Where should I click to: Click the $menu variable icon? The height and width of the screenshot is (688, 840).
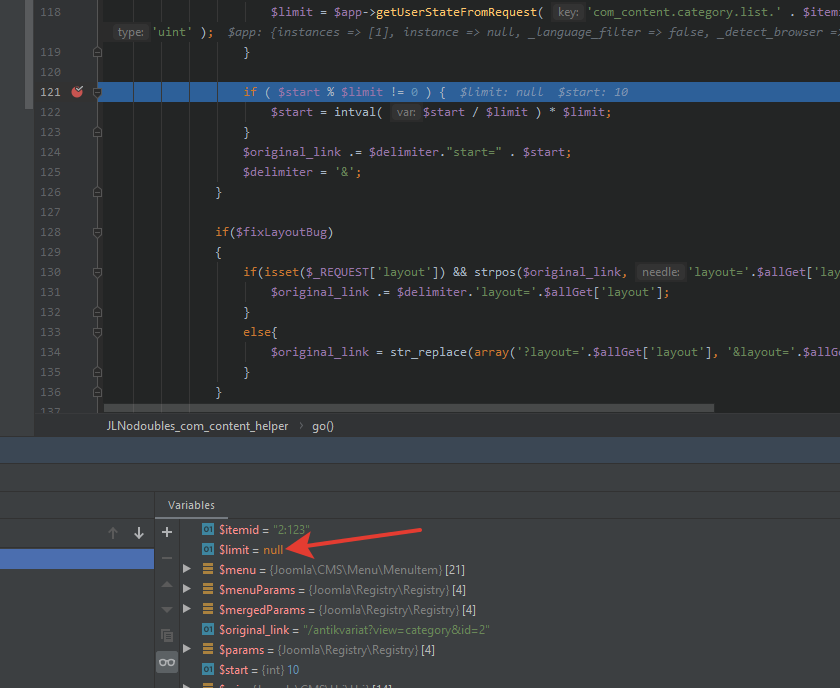tap(208, 569)
